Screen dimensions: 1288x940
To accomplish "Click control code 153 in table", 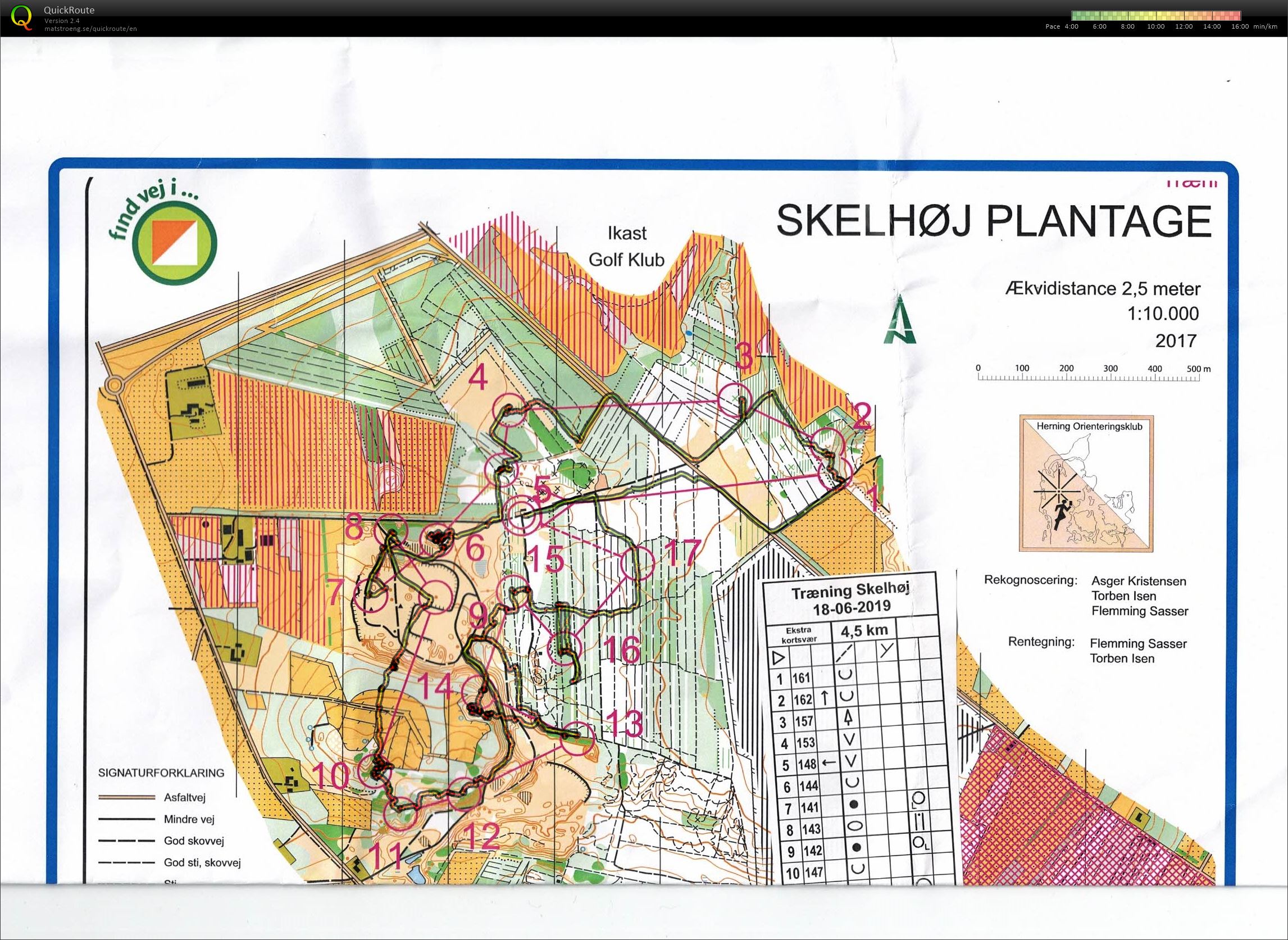I will pos(805,743).
